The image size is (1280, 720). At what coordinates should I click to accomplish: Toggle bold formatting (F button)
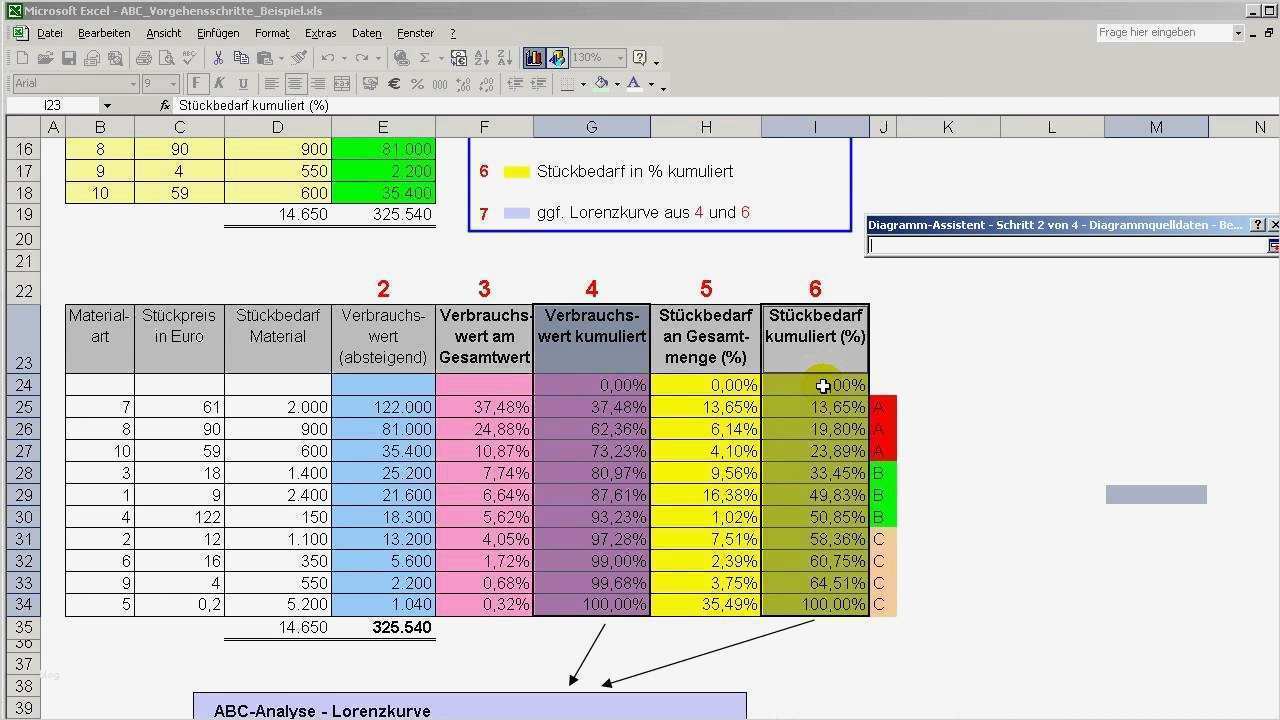197,84
